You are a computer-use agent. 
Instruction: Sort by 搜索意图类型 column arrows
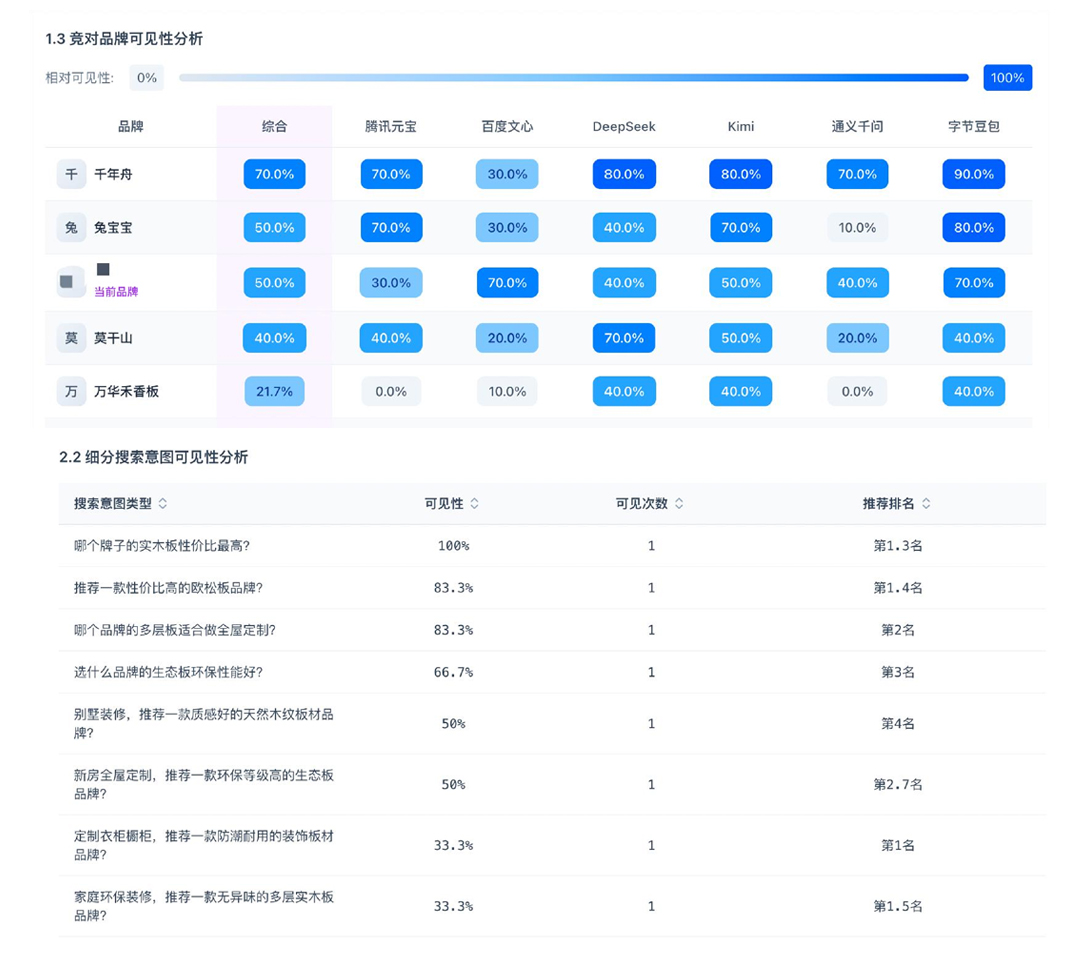tap(163, 503)
